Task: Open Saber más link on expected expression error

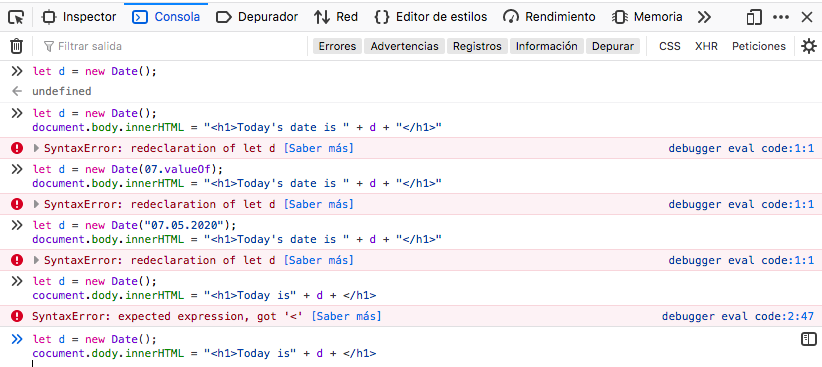Action: 347,317
